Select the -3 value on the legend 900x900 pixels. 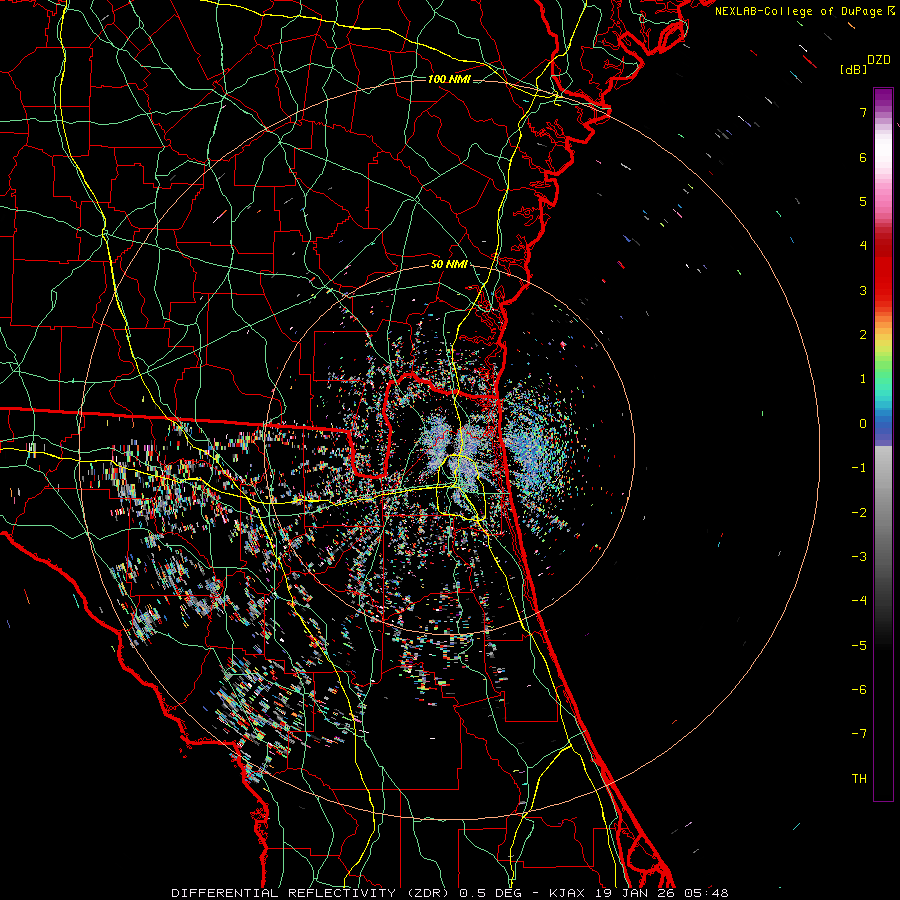[859, 556]
